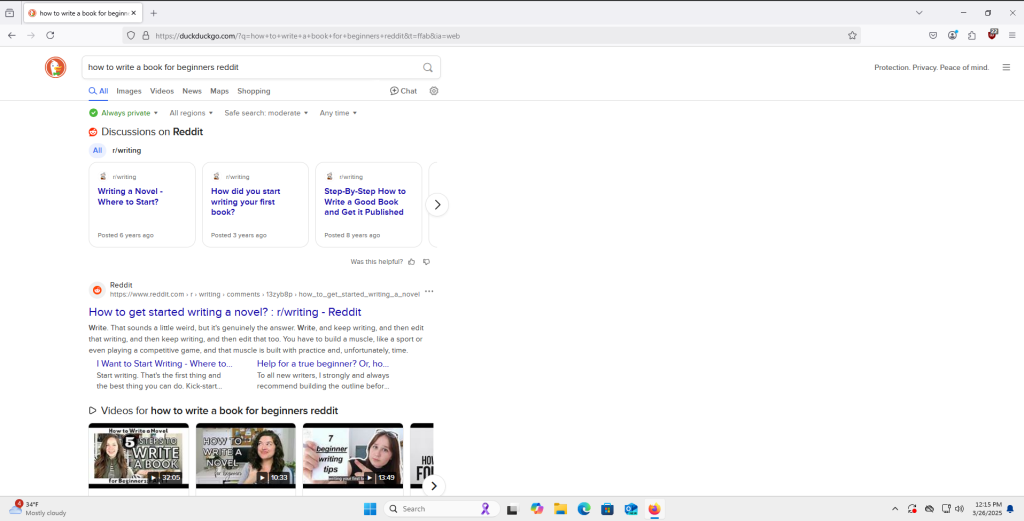This screenshot has width=1024, height=521.
Task: Click the tracking protection shield icon
Action: pyautogui.click(x=131, y=36)
